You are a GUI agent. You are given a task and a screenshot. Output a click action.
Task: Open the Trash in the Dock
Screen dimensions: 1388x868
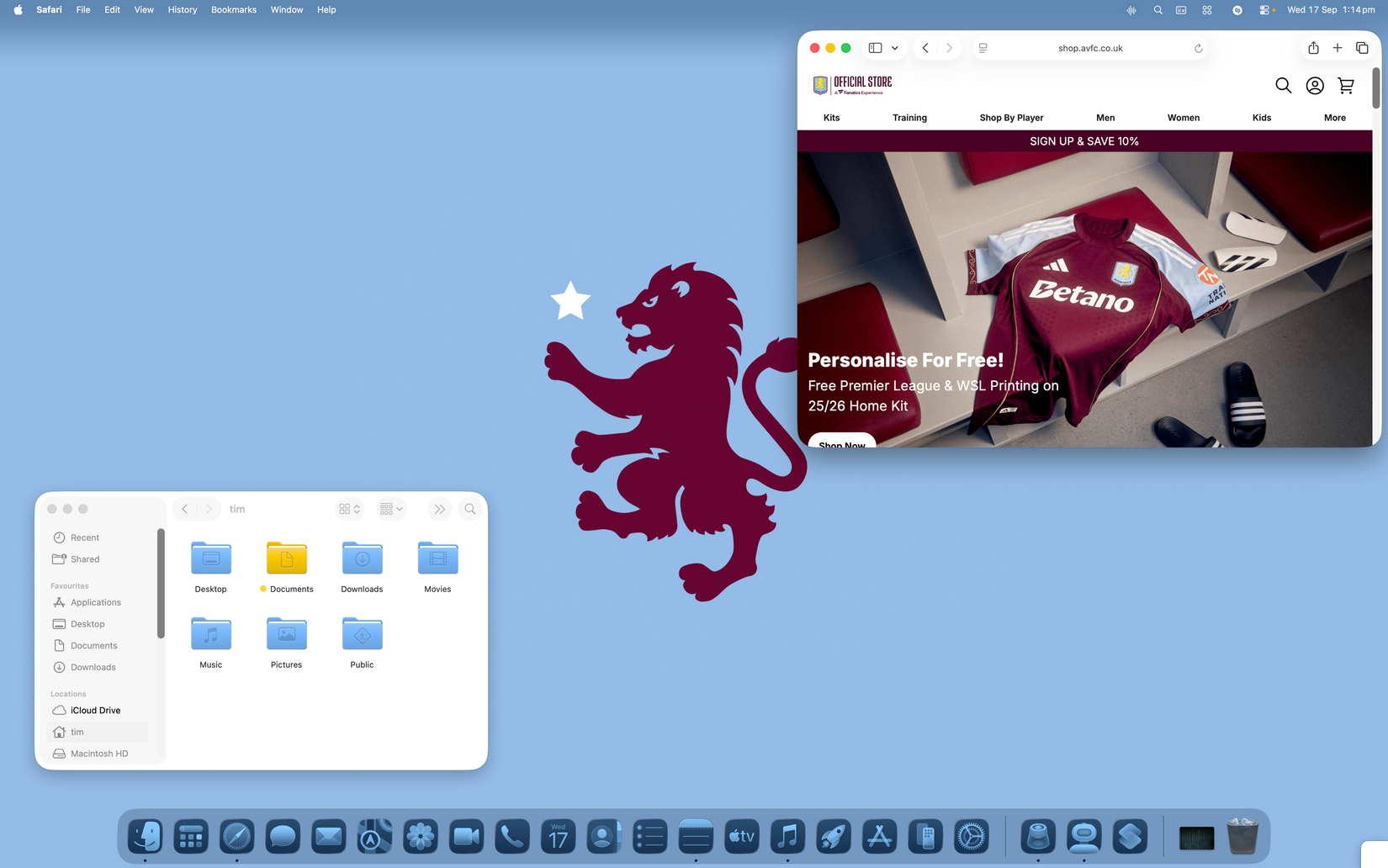tap(1242, 837)
